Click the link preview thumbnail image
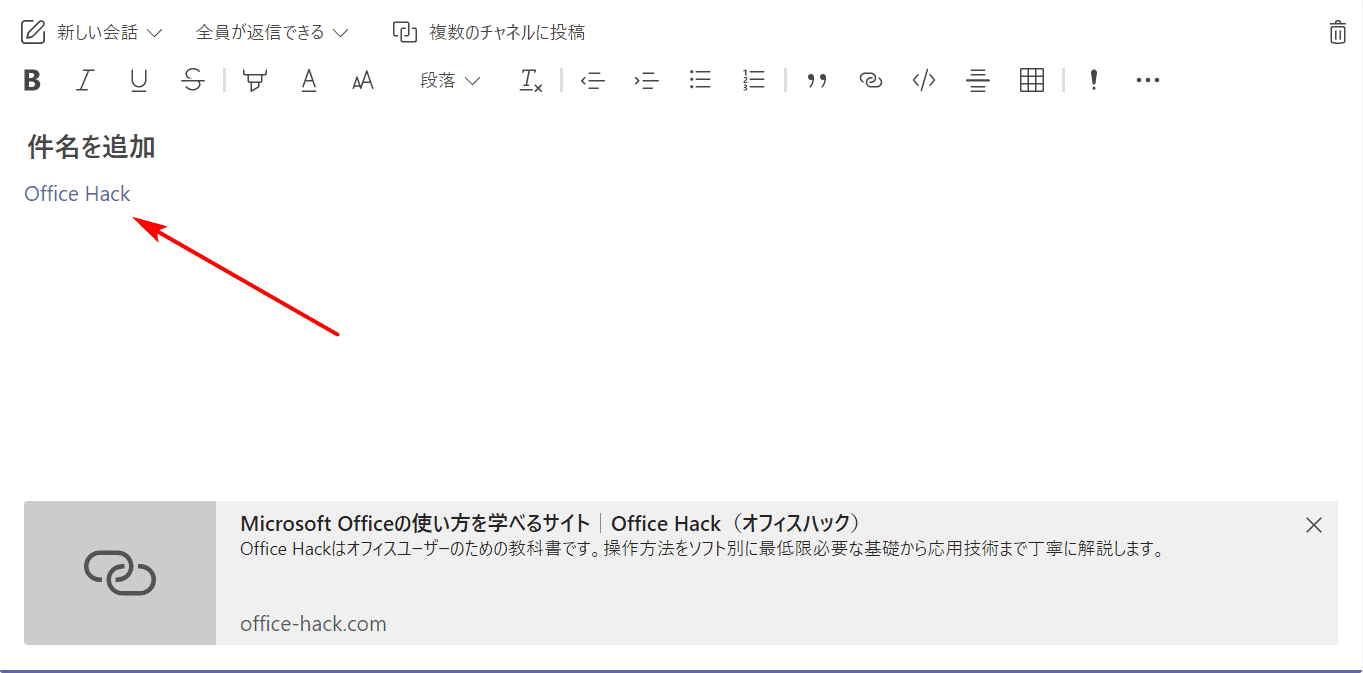Screen dimensions: 1363x673 pyautogui.click(x=120, y=573)
